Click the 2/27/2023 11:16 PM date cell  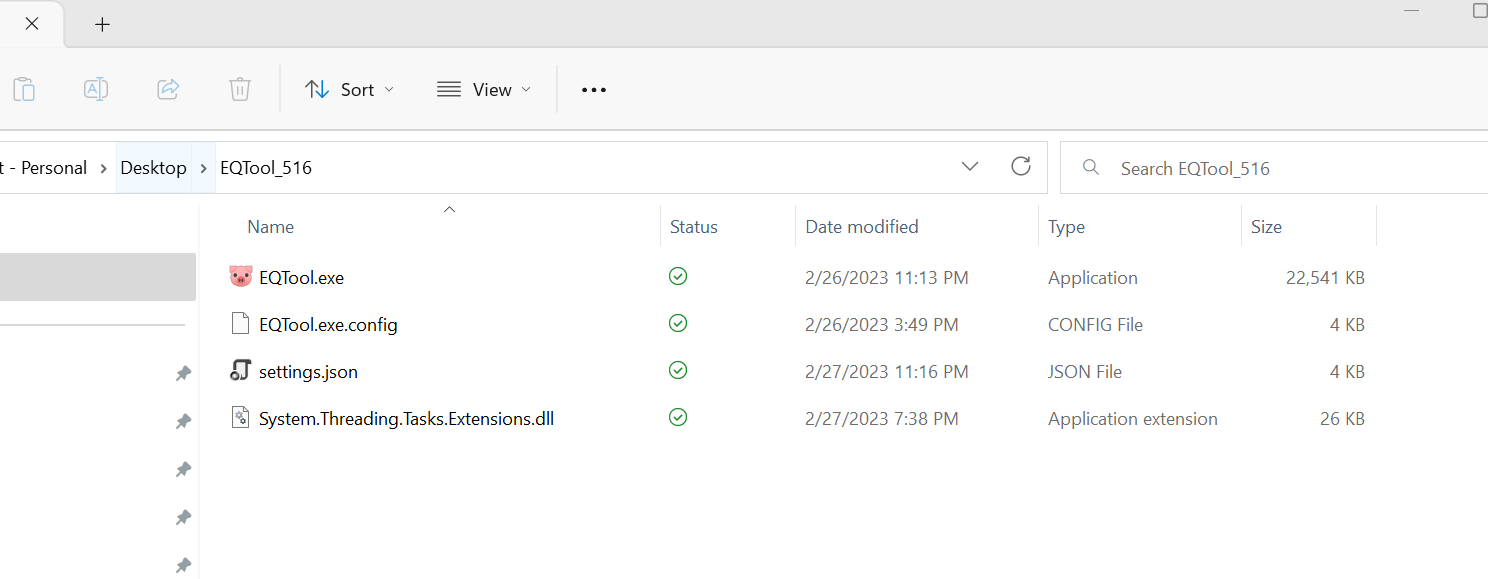point(886,372)
